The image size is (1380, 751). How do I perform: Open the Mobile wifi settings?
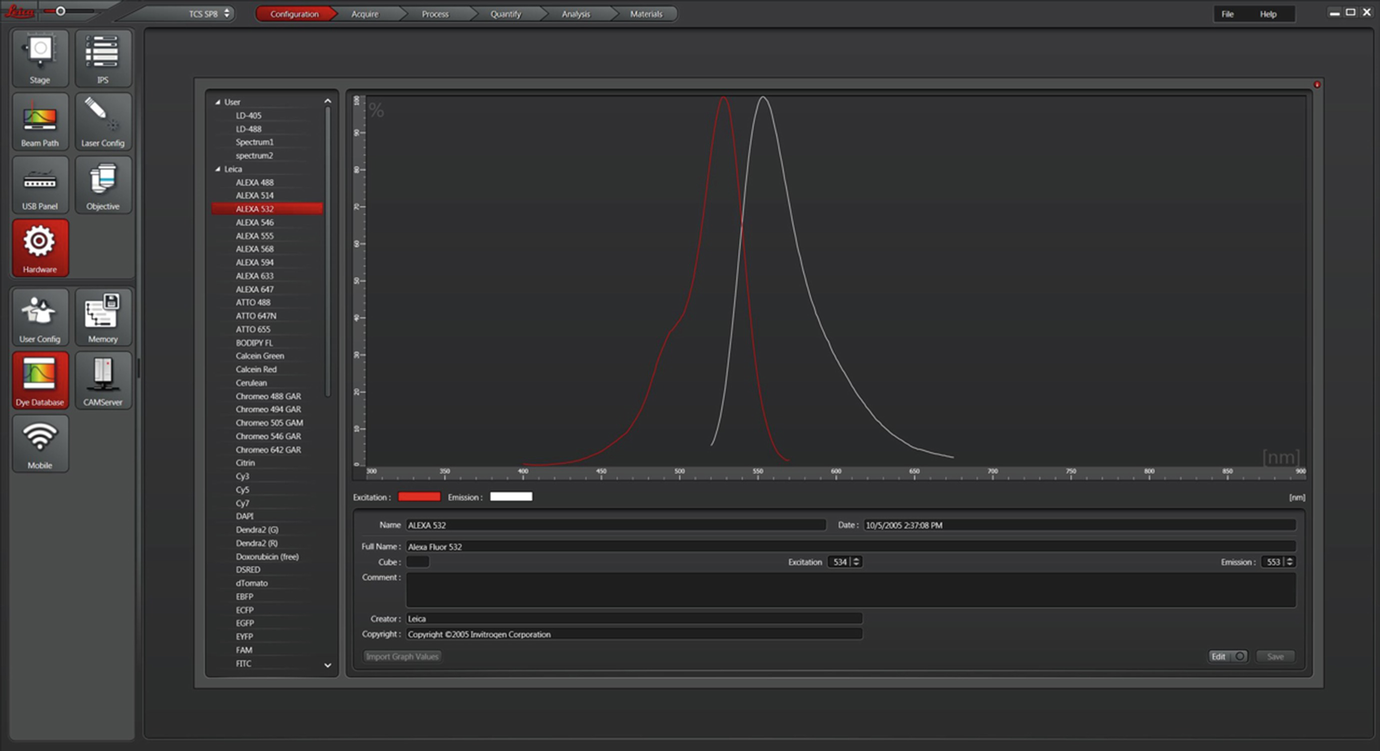tap(40, 444)
